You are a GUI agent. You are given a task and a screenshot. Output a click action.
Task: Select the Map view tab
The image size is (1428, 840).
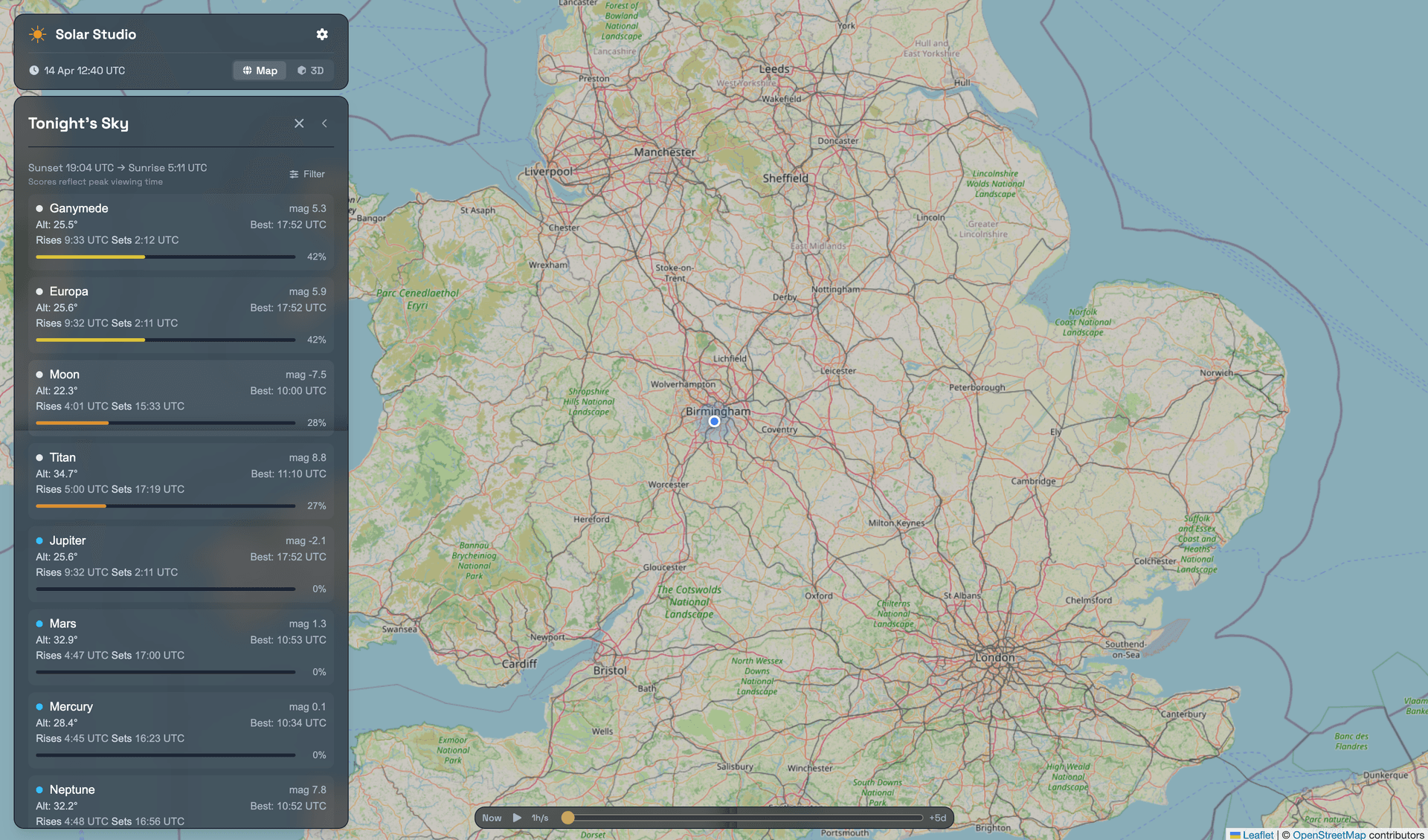tap(259, 70)
